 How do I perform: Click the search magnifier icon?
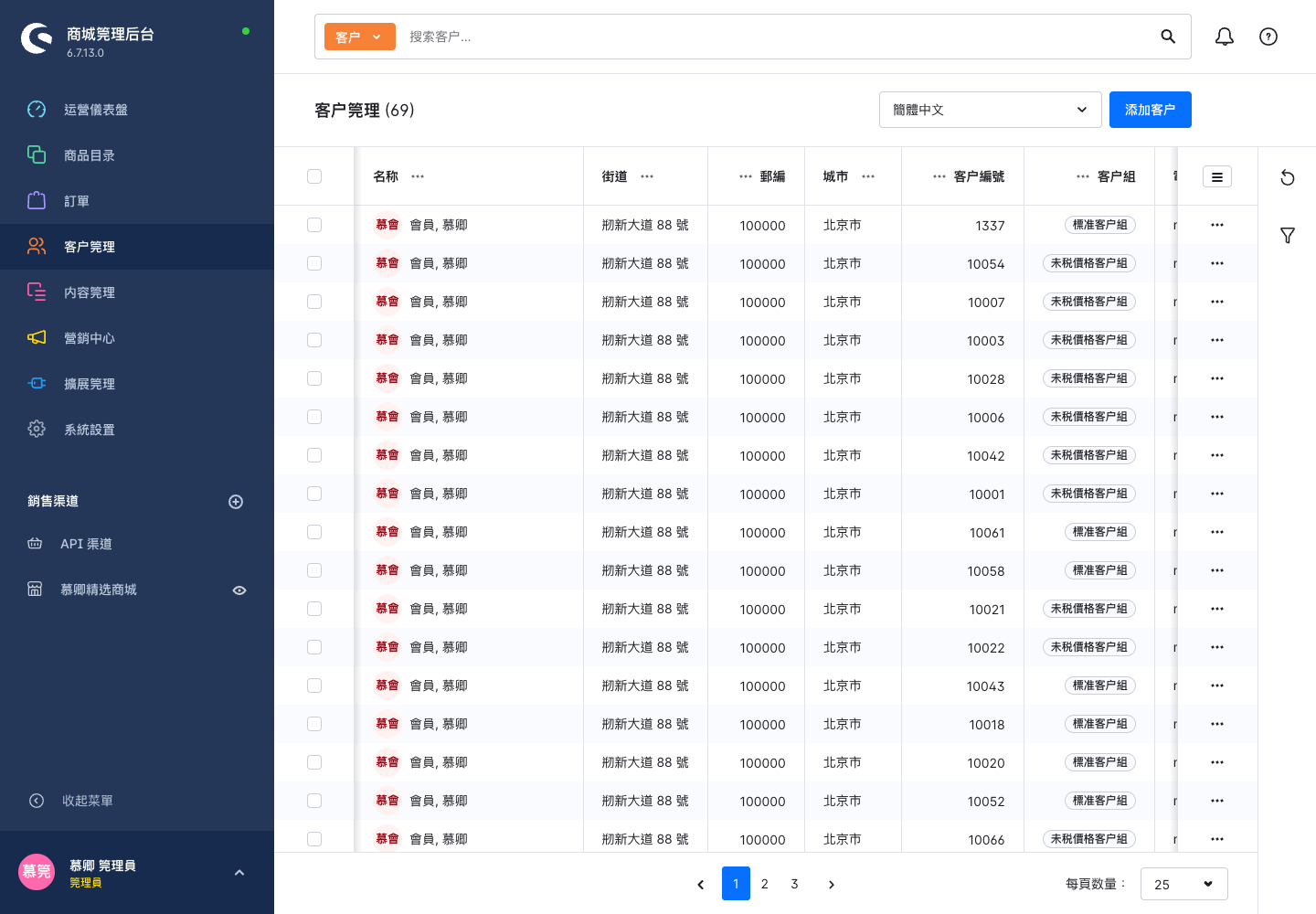1168,37
